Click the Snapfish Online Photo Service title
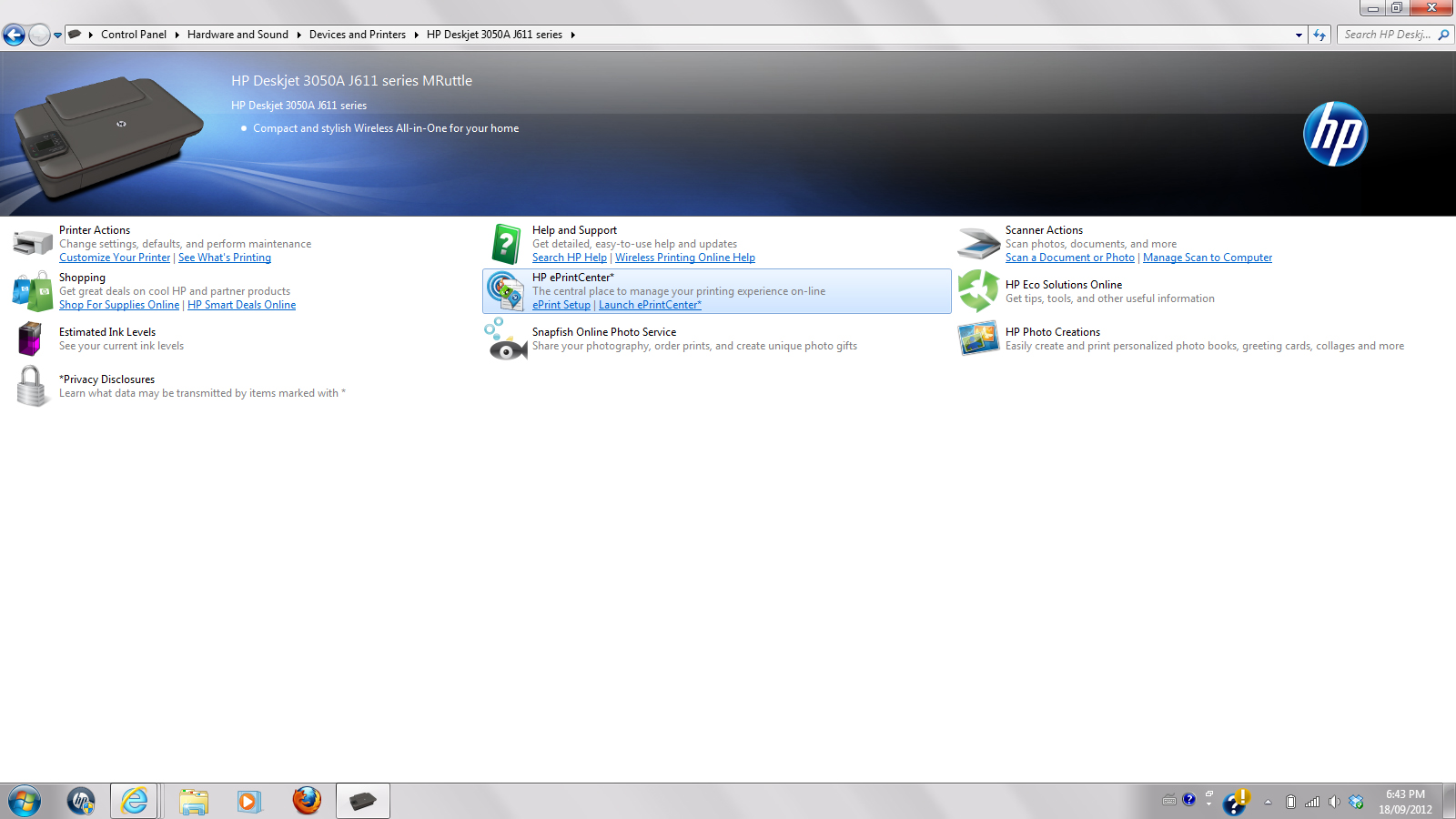This screenshot has width=1456, height=819. coord(604,332)
